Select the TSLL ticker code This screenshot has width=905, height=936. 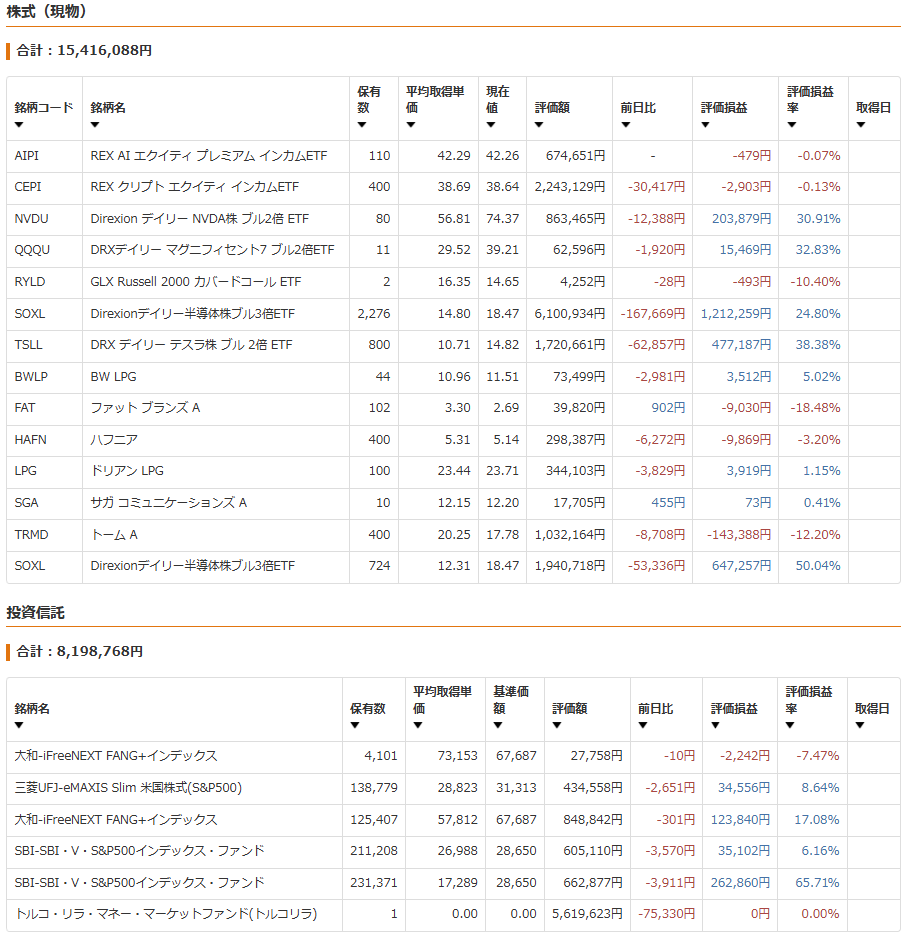pos(28,344)
